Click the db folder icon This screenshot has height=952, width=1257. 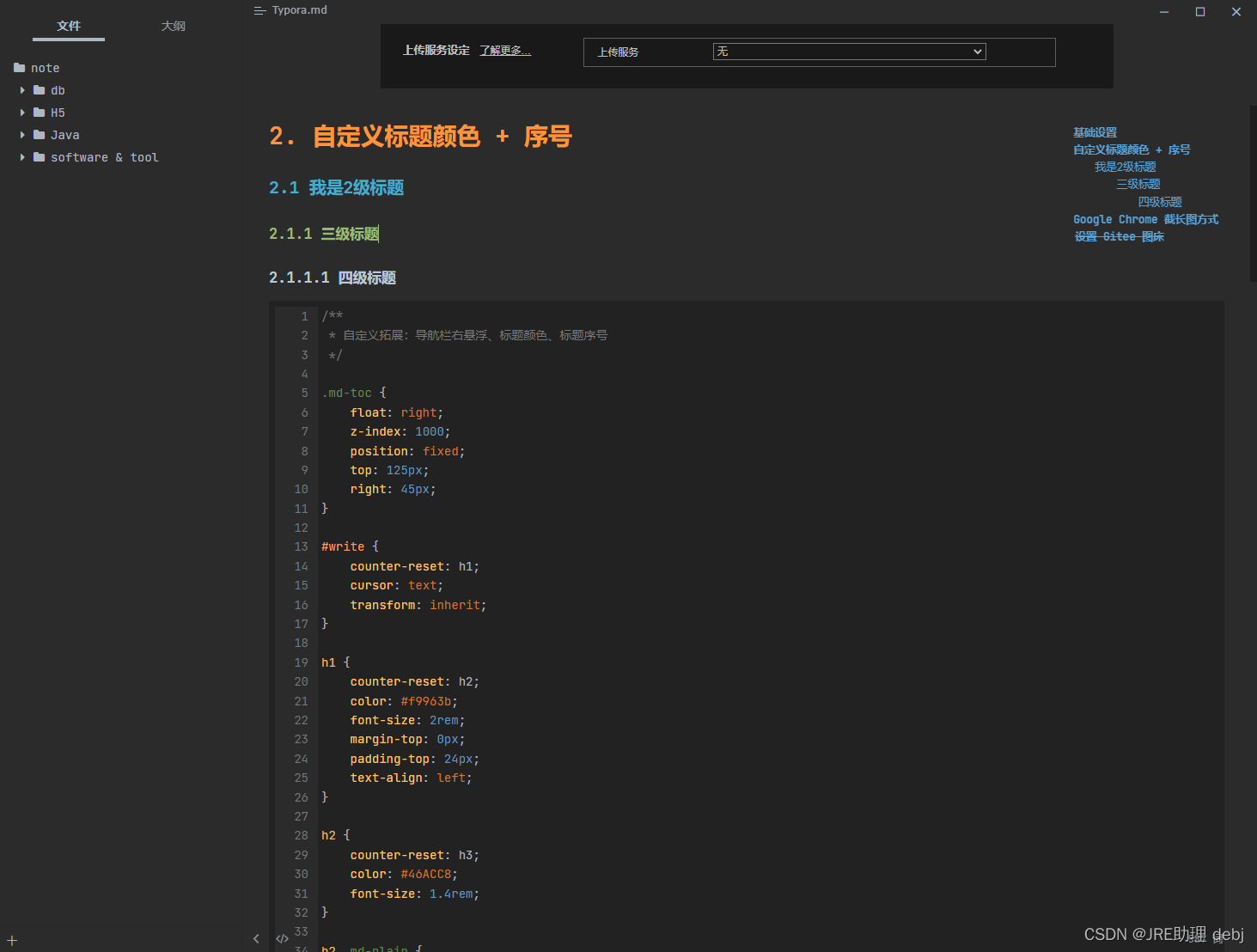coord(39,90)
